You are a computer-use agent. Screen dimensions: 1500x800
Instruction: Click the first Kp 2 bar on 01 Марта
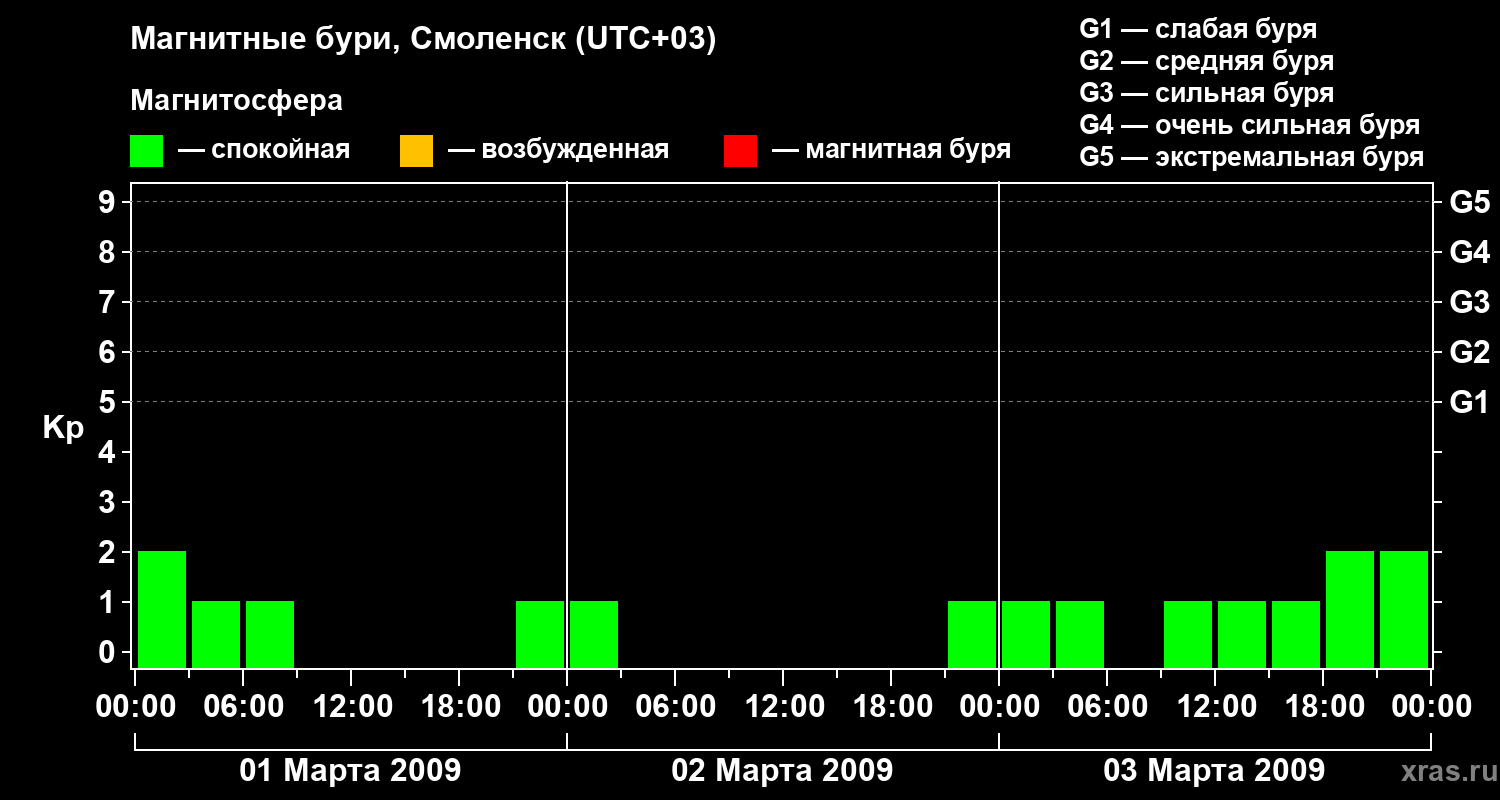pos(162,609)
